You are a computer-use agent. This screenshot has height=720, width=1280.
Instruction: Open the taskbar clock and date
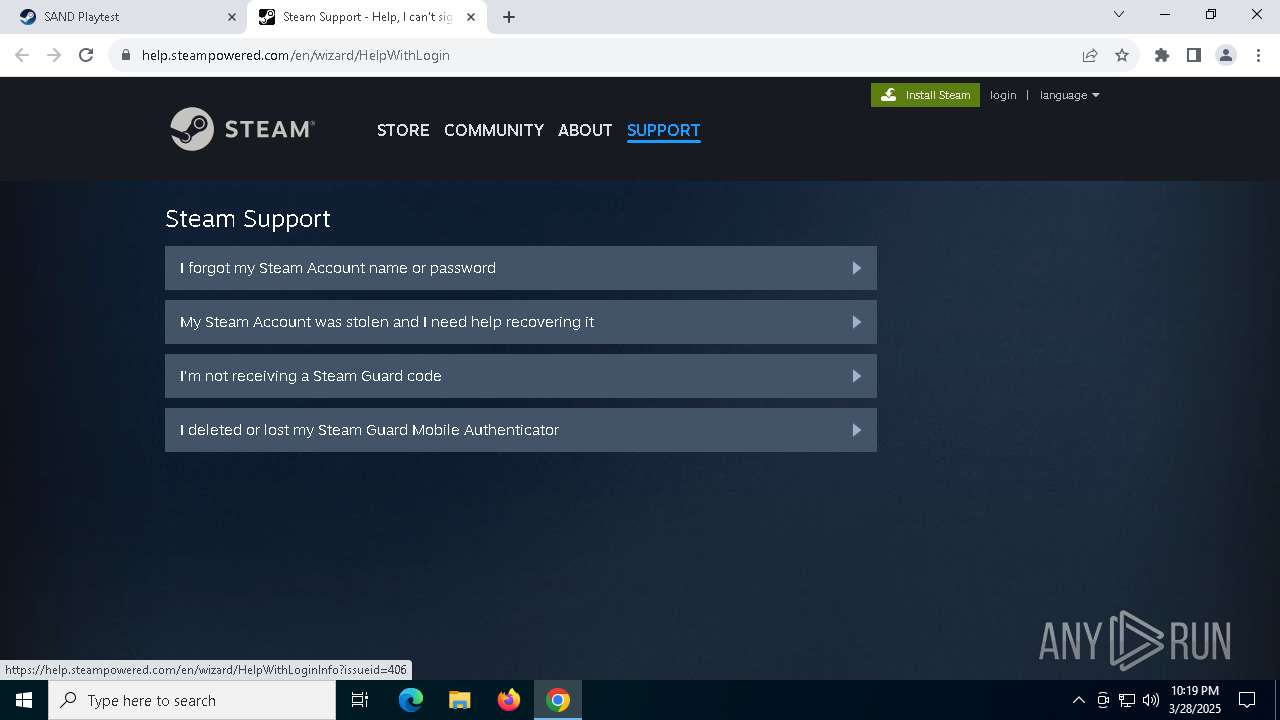pos(1195,700)
